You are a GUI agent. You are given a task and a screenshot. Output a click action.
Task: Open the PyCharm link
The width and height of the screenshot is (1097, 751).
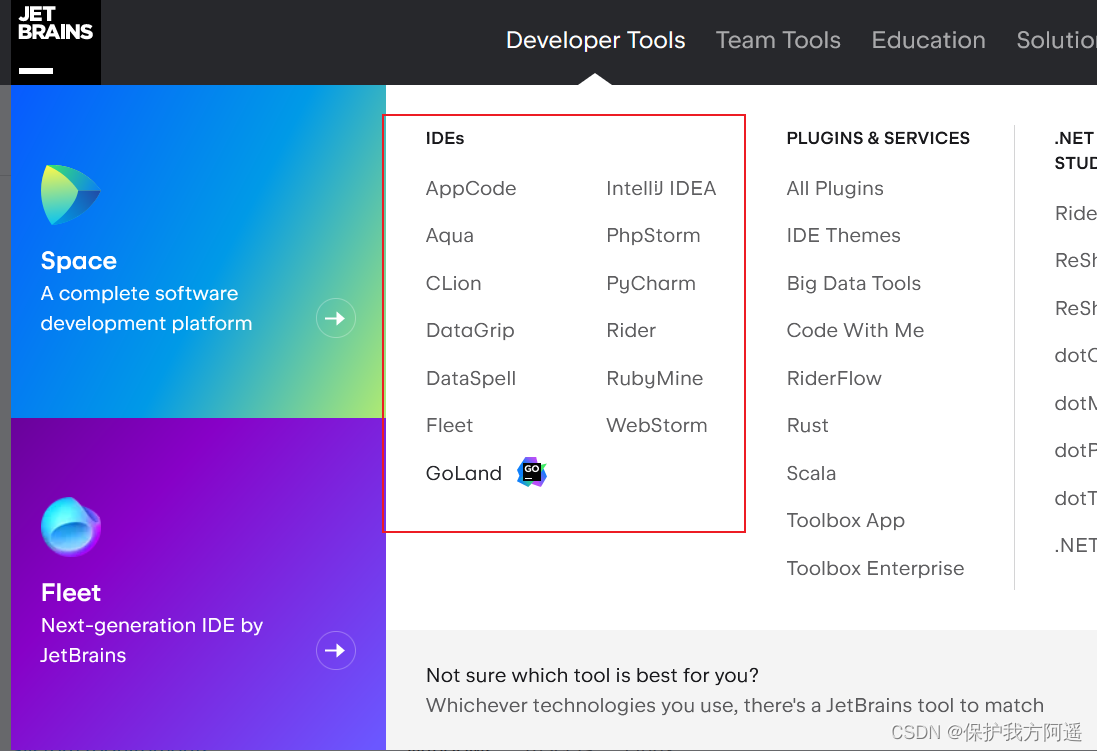[x=651, y=283]
